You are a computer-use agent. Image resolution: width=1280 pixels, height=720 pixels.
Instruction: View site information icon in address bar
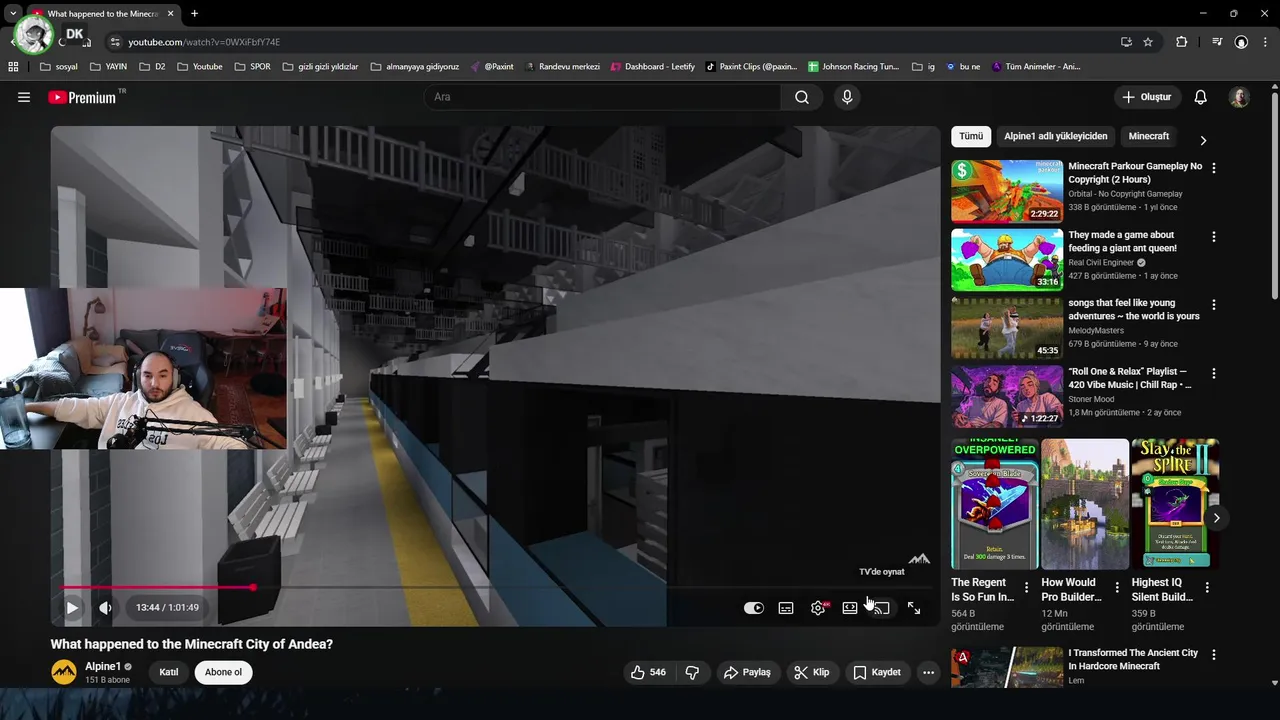click(115, 42)
